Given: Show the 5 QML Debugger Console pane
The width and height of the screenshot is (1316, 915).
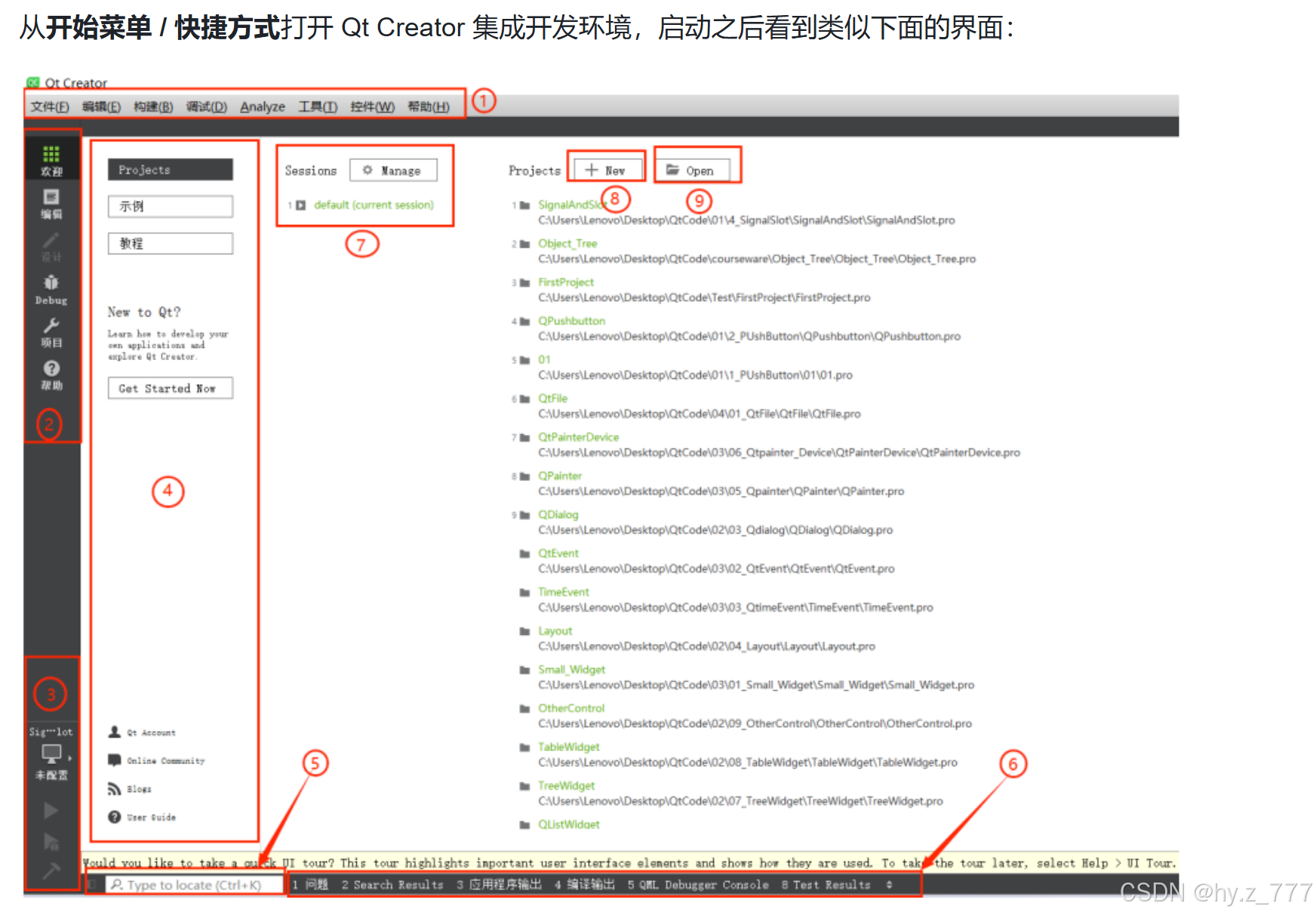Looking at the screenshot, I should [x=698, y=885].
